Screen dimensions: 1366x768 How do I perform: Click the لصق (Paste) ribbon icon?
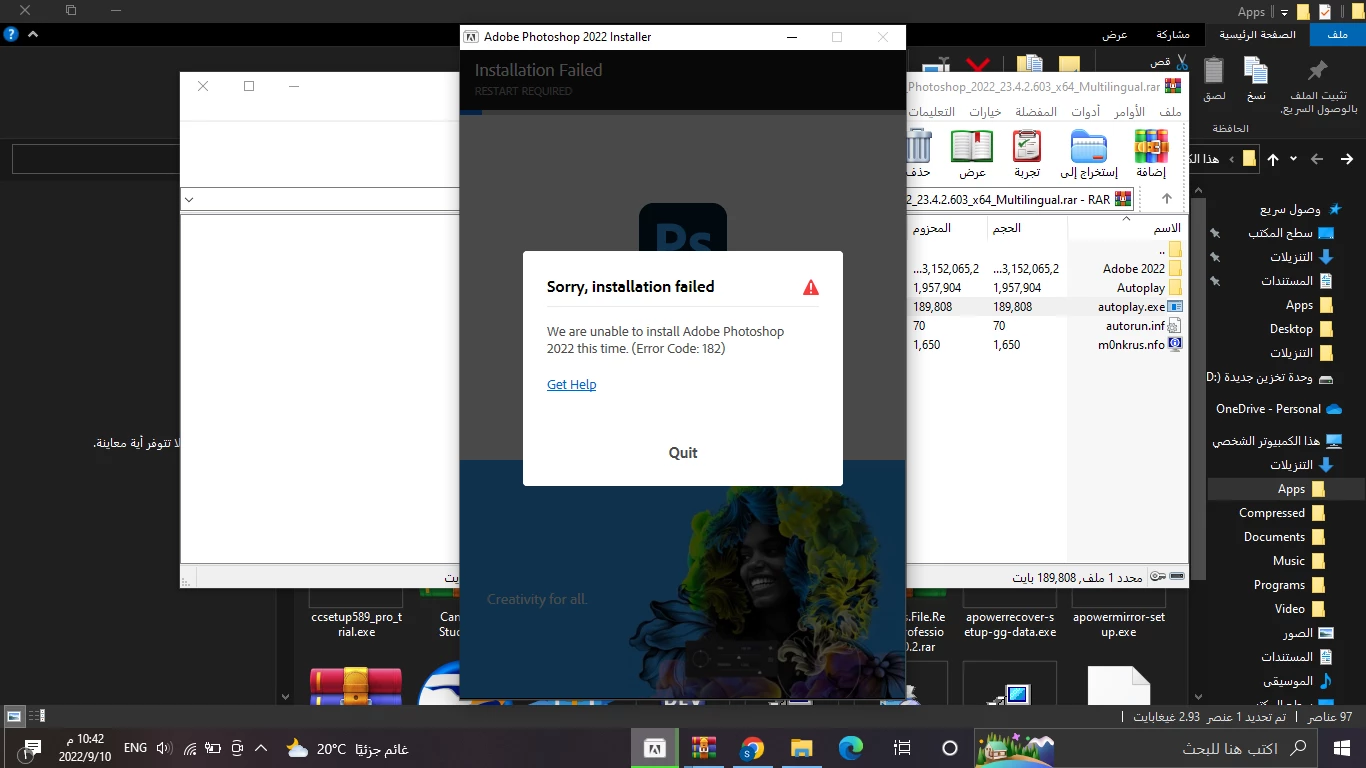[x=1214, y=71]
